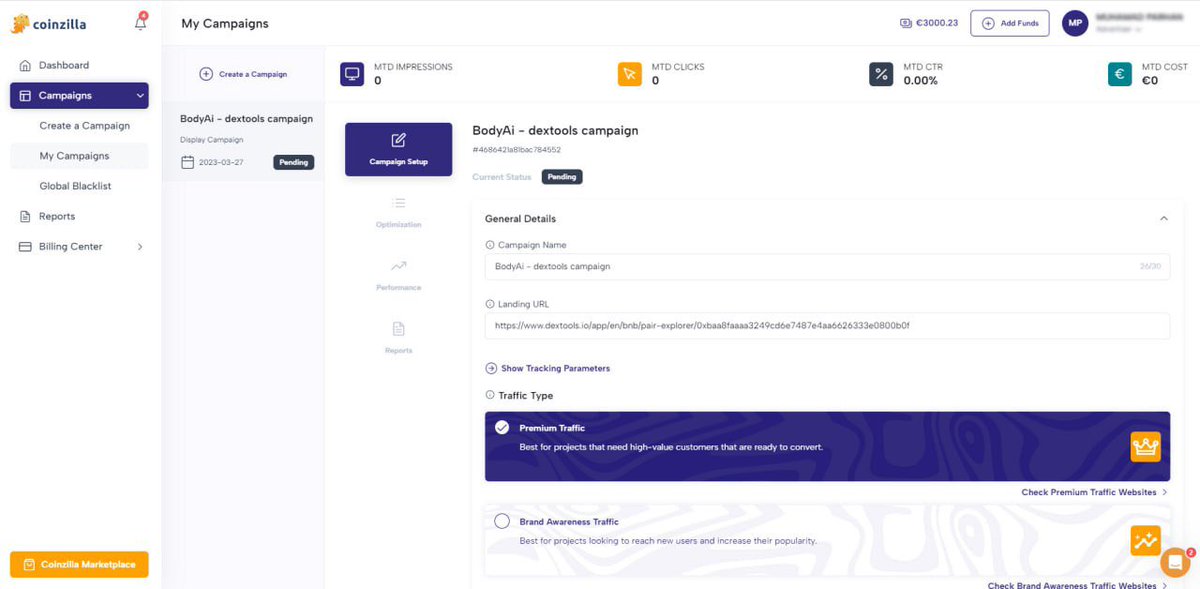Collapse the General Details section
Screen dimensions: 1200x589
point(1163,218)
